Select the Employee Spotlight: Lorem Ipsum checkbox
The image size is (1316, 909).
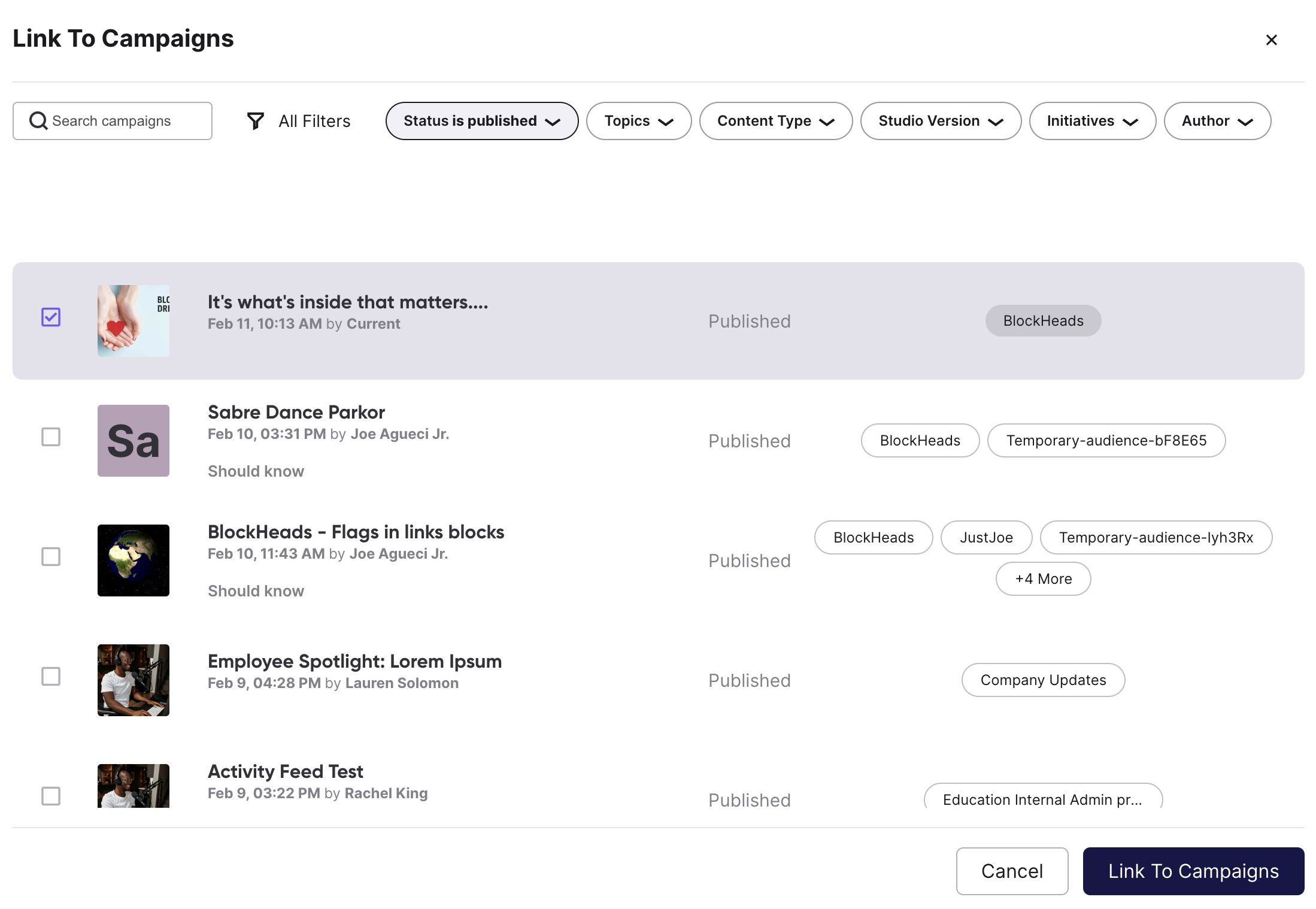pos(51,677)
